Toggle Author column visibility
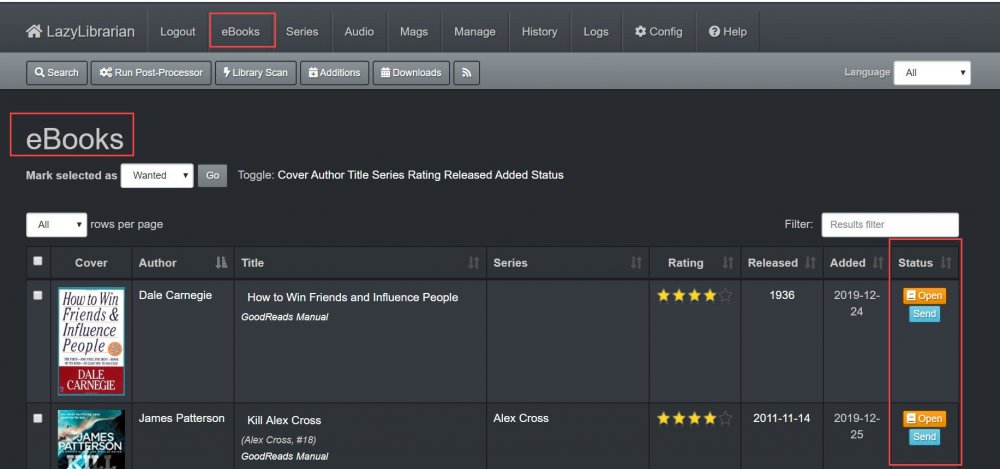 click(328, 175)
